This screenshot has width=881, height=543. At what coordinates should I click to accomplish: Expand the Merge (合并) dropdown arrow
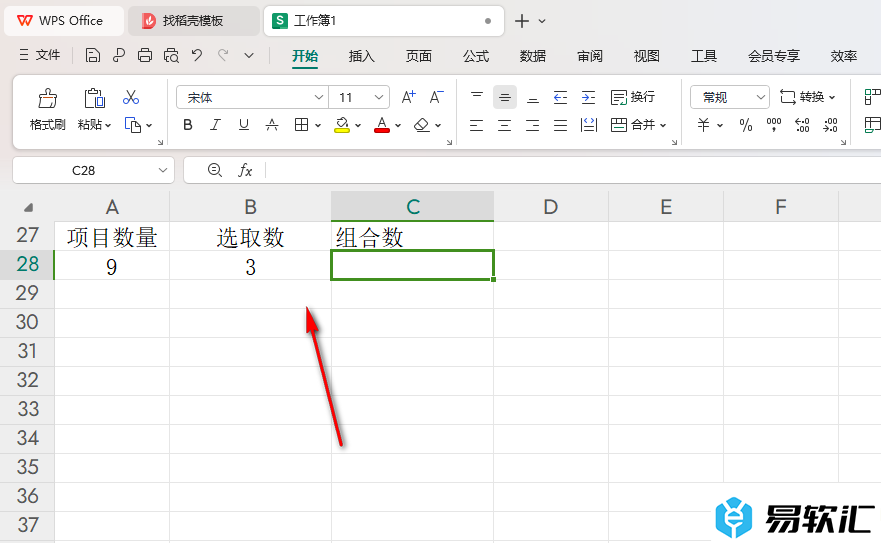coord(663,125)
